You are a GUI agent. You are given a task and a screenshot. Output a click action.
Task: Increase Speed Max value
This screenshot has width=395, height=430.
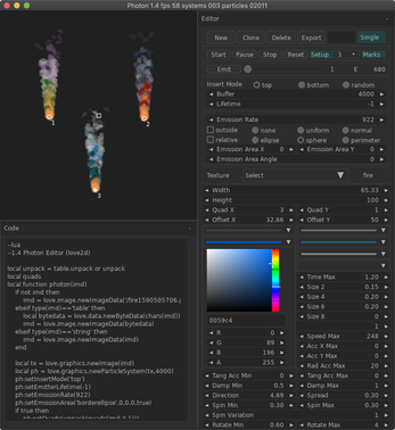pos(386,336)
